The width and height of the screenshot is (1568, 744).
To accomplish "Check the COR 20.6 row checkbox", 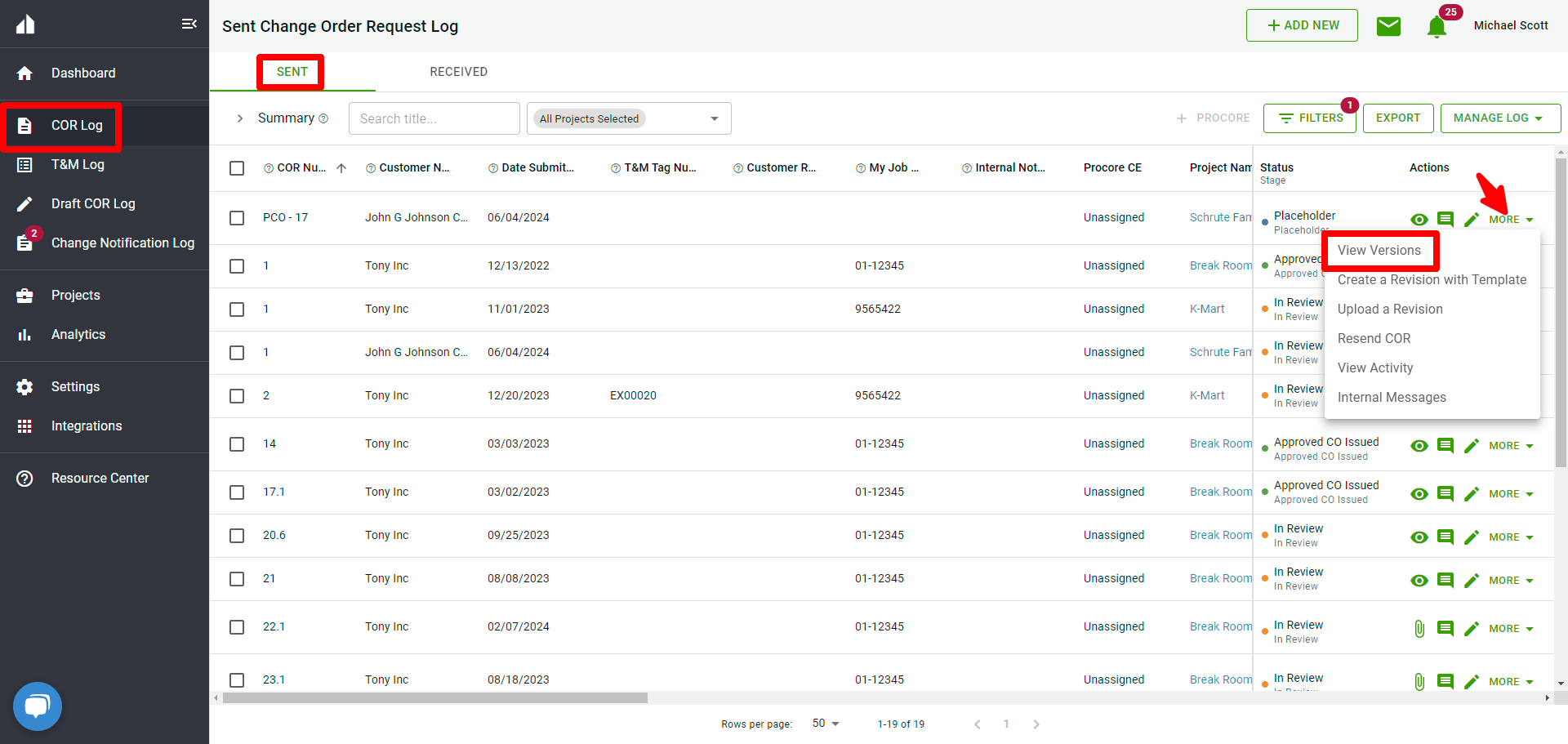I will [237, 536].
